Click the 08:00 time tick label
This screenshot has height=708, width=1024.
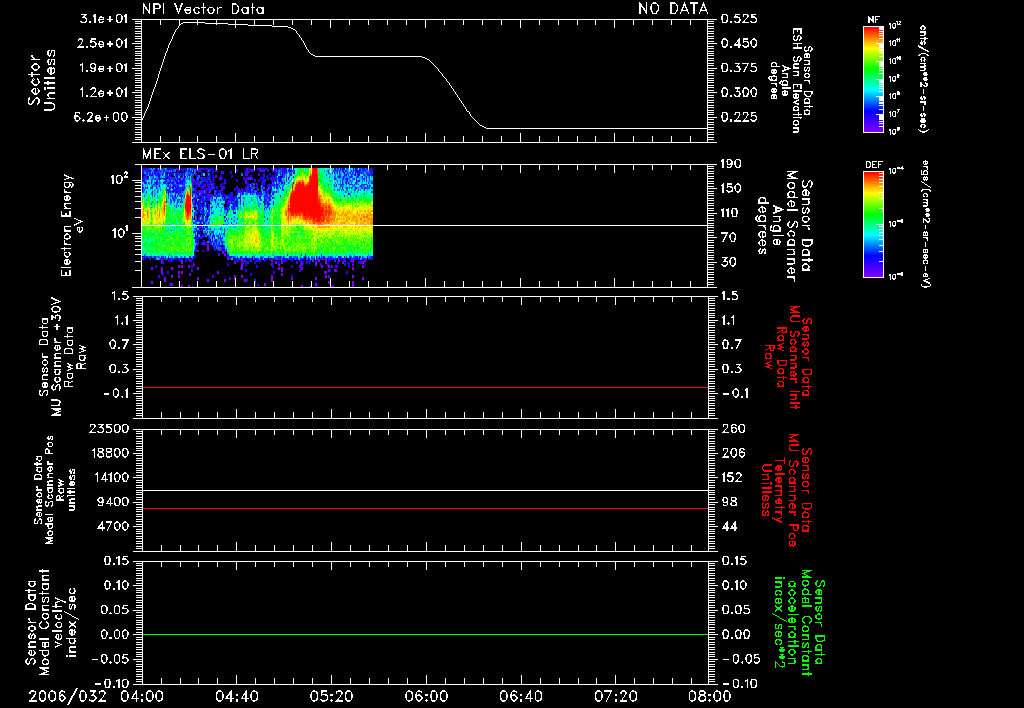click(710, 696)
